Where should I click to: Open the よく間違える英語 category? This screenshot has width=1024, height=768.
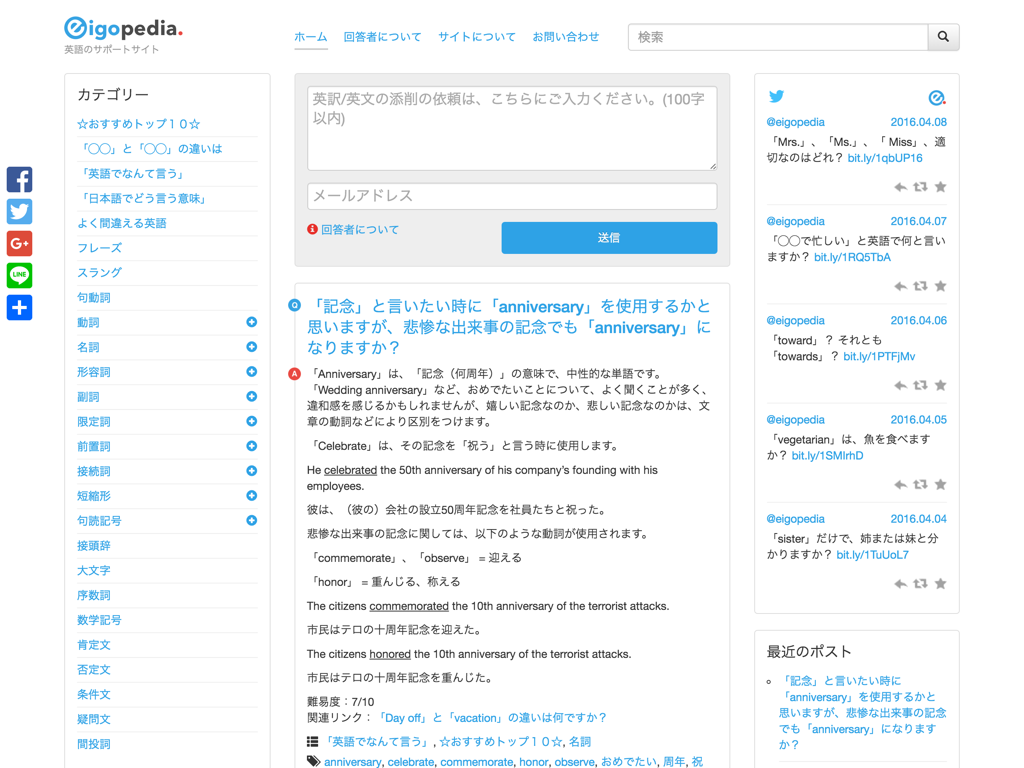click(x=121, y=223)
